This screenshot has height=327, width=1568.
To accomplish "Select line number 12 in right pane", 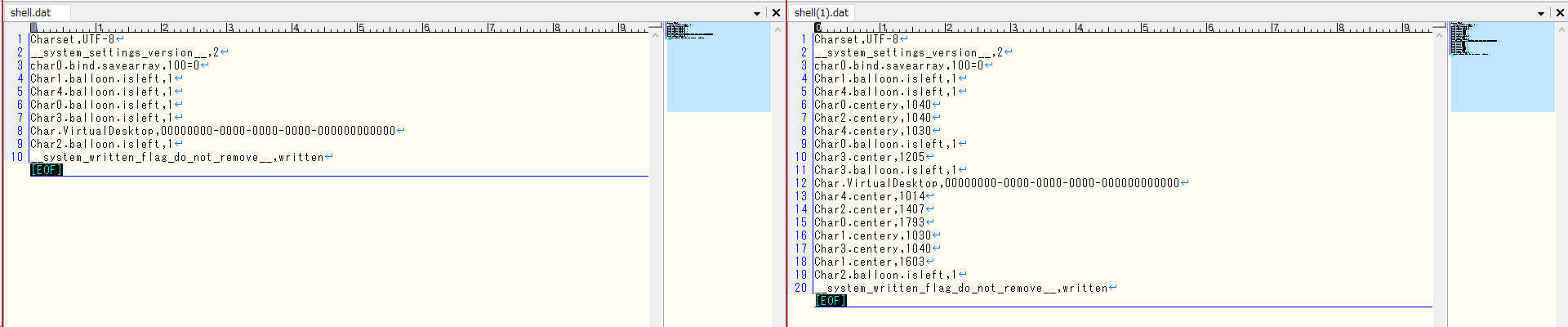I will [800, 183].
